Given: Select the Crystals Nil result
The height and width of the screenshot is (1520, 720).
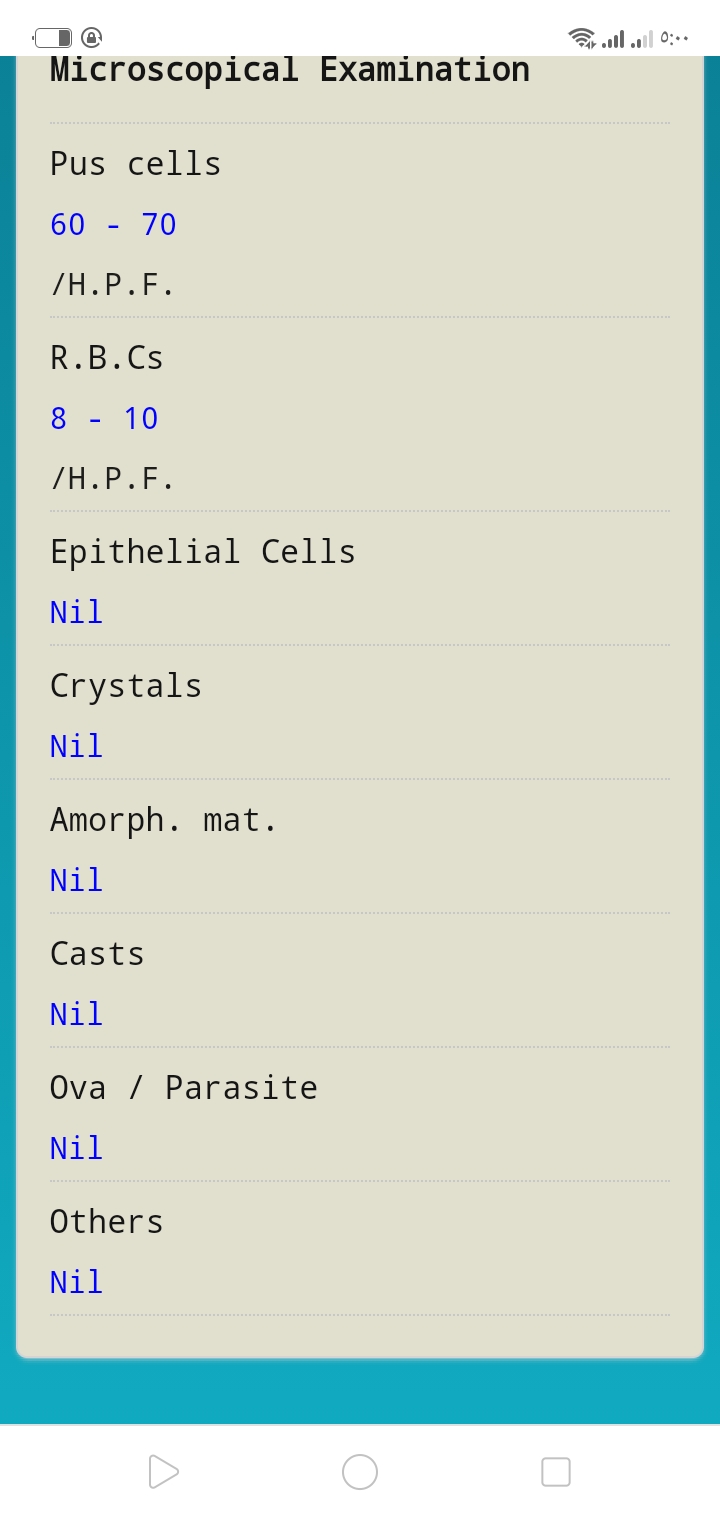Looking at the screenshot, I should (76, 746).
